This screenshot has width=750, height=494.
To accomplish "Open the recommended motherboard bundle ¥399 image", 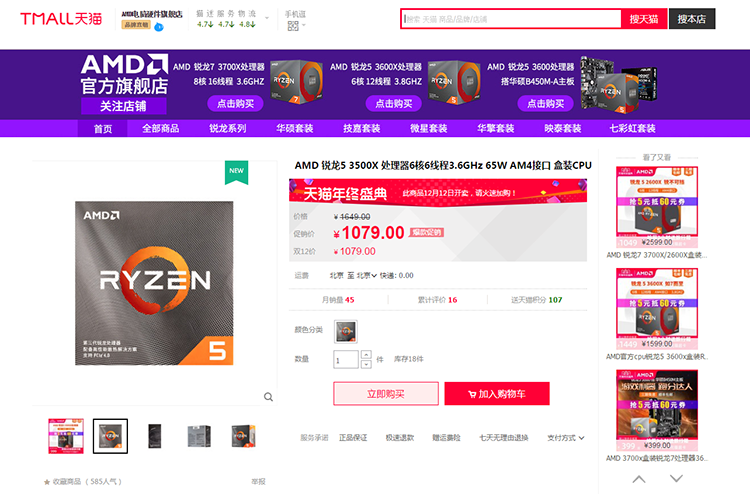I will [657, 410].
